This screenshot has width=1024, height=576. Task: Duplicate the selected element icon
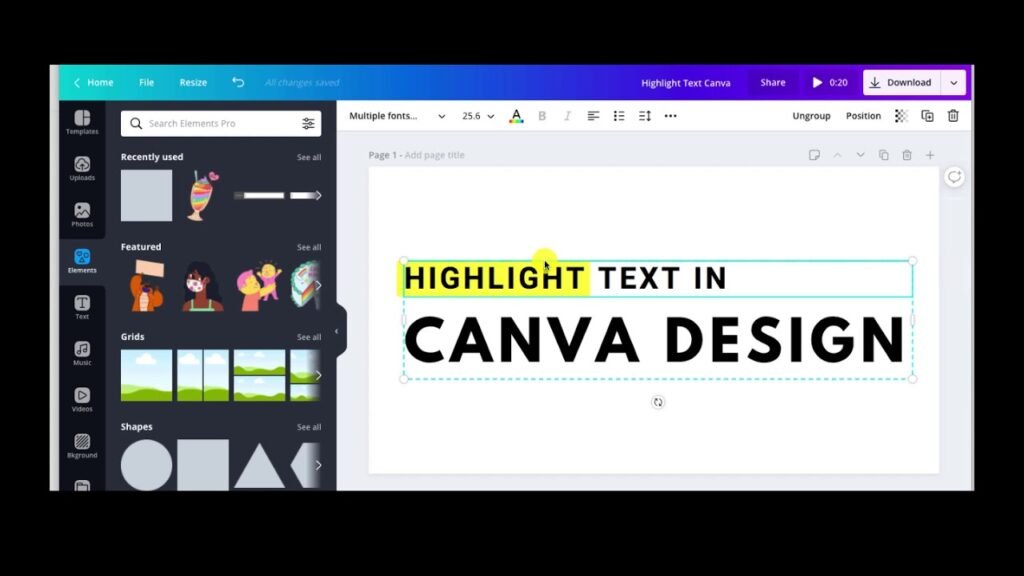tap(927, 116)
